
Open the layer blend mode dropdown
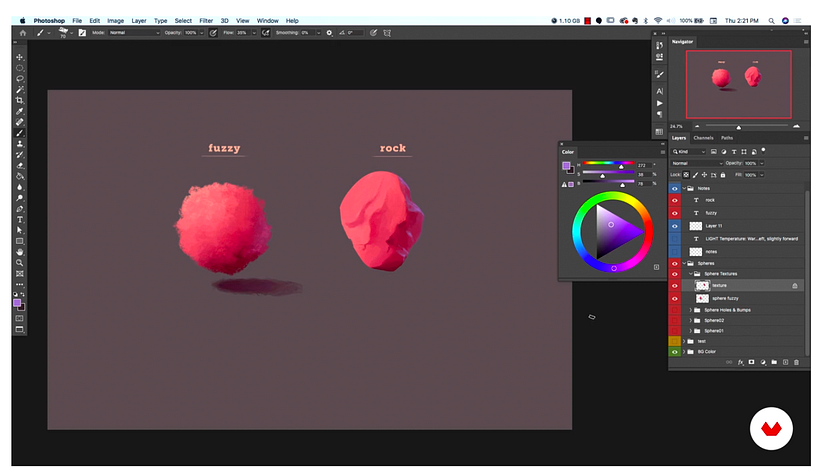(x=697, y=163)
